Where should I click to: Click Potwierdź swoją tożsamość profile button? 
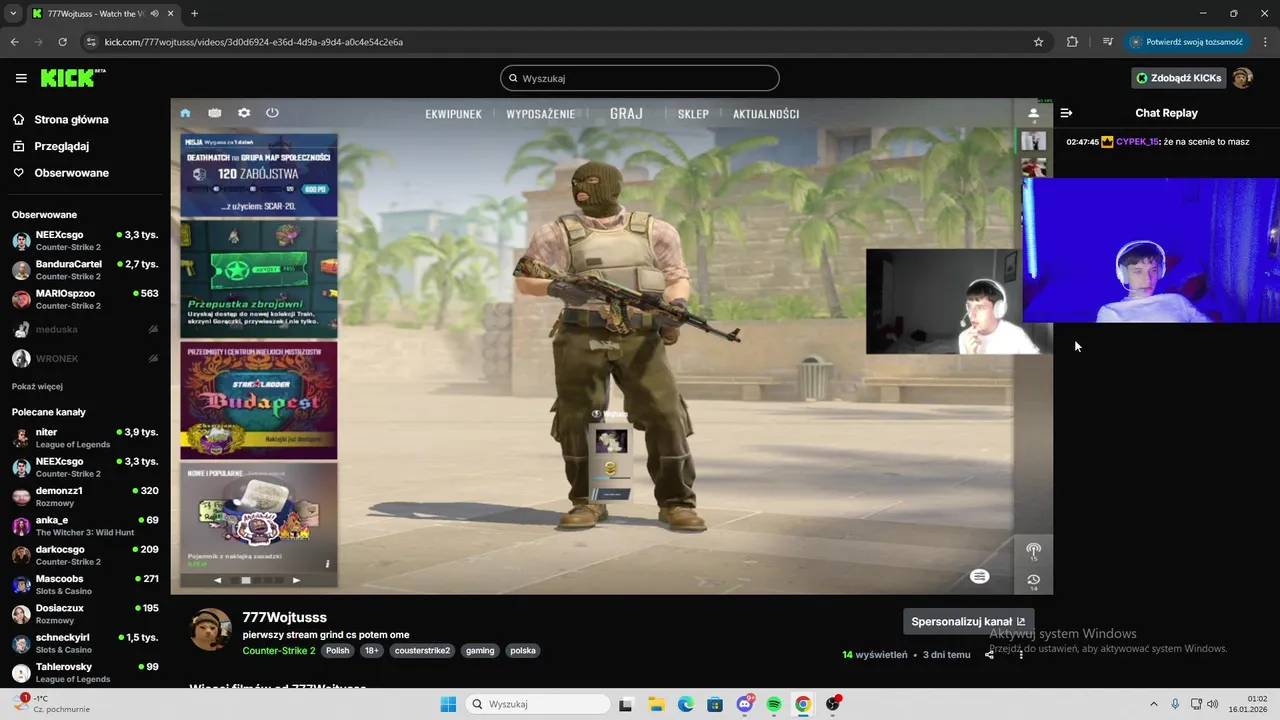(1187, 42)
